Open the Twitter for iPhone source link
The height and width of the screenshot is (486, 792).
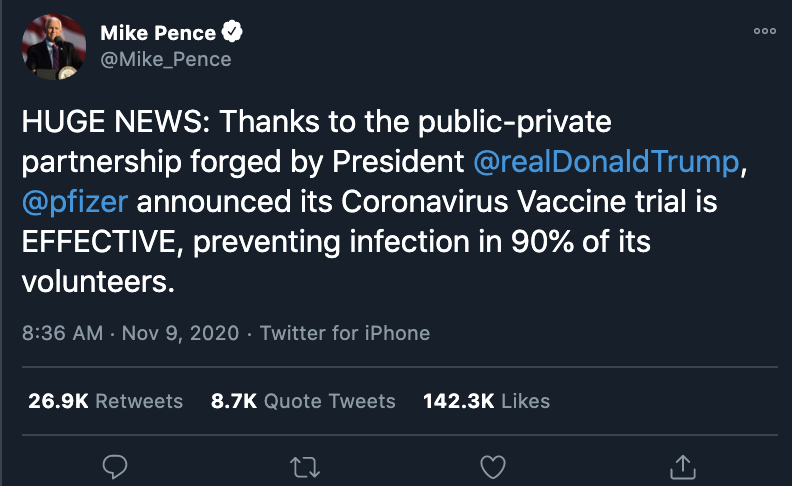[x=345, y=333]
